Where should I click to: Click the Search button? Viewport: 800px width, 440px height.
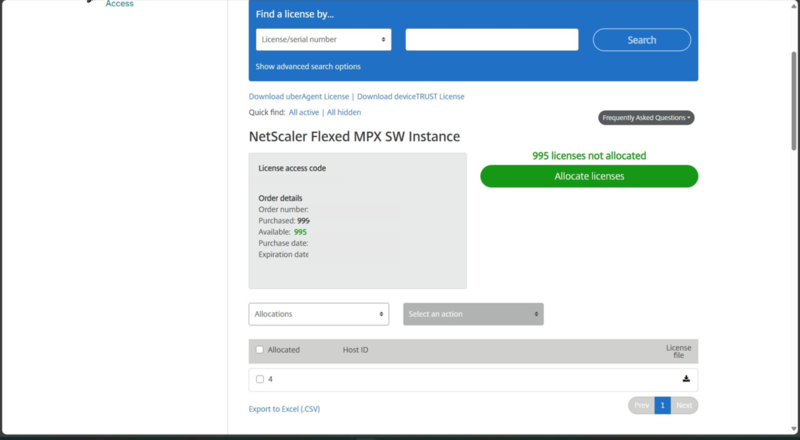(x=642, y=40)
